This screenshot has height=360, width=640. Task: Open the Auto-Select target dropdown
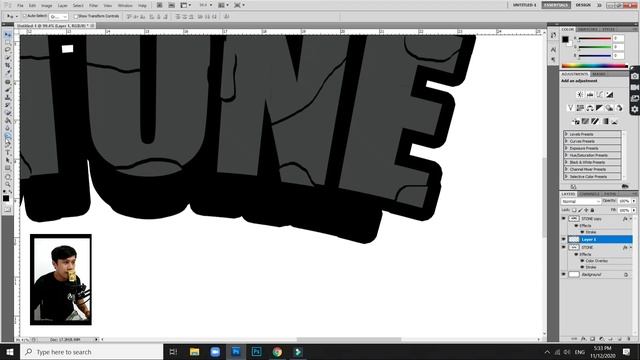[x=58, y=17]
